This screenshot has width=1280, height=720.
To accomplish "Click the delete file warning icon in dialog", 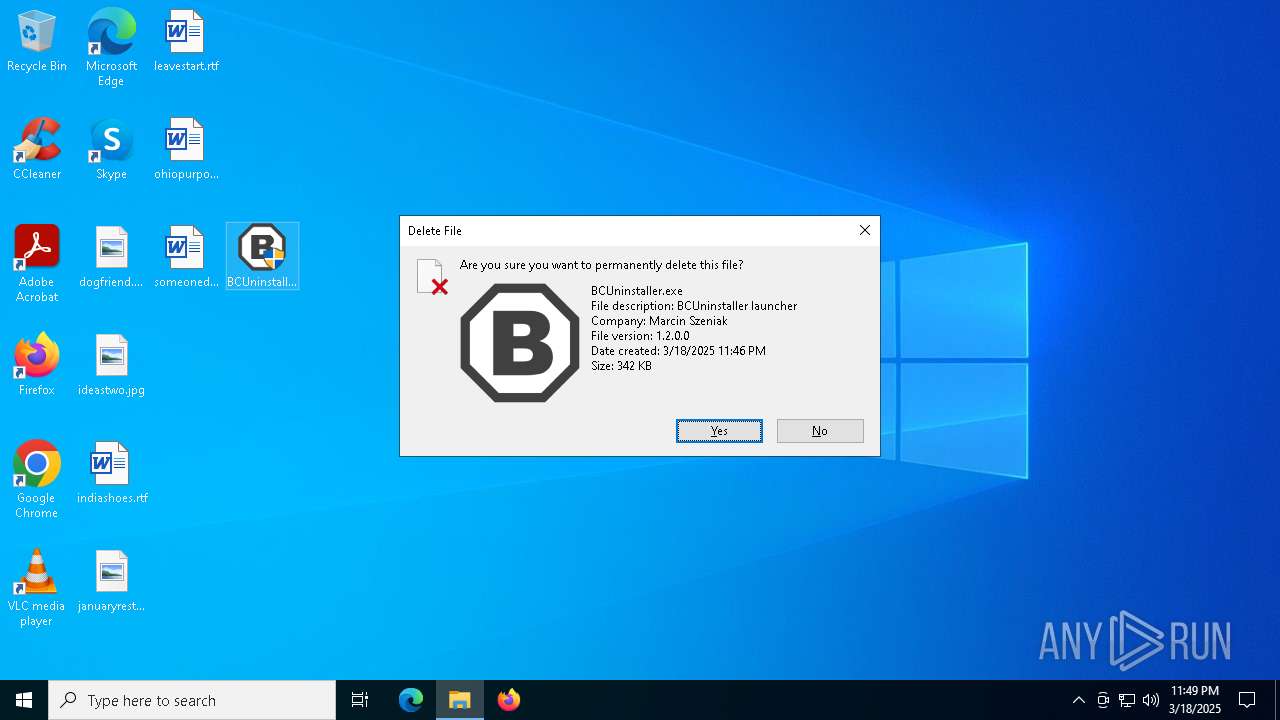I will click(432, 277).
